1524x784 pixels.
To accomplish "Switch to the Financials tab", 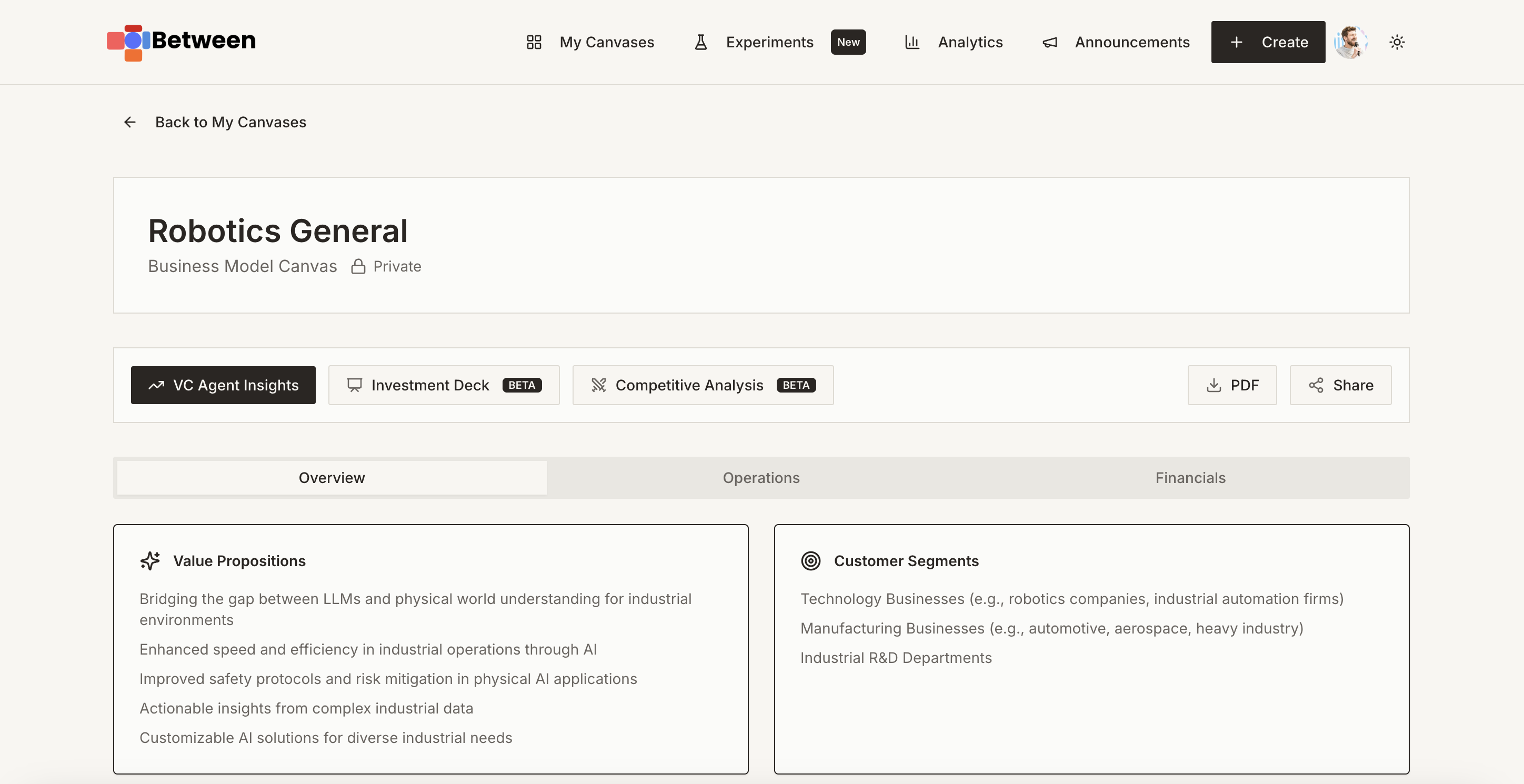I will [x=1190, y=477].
